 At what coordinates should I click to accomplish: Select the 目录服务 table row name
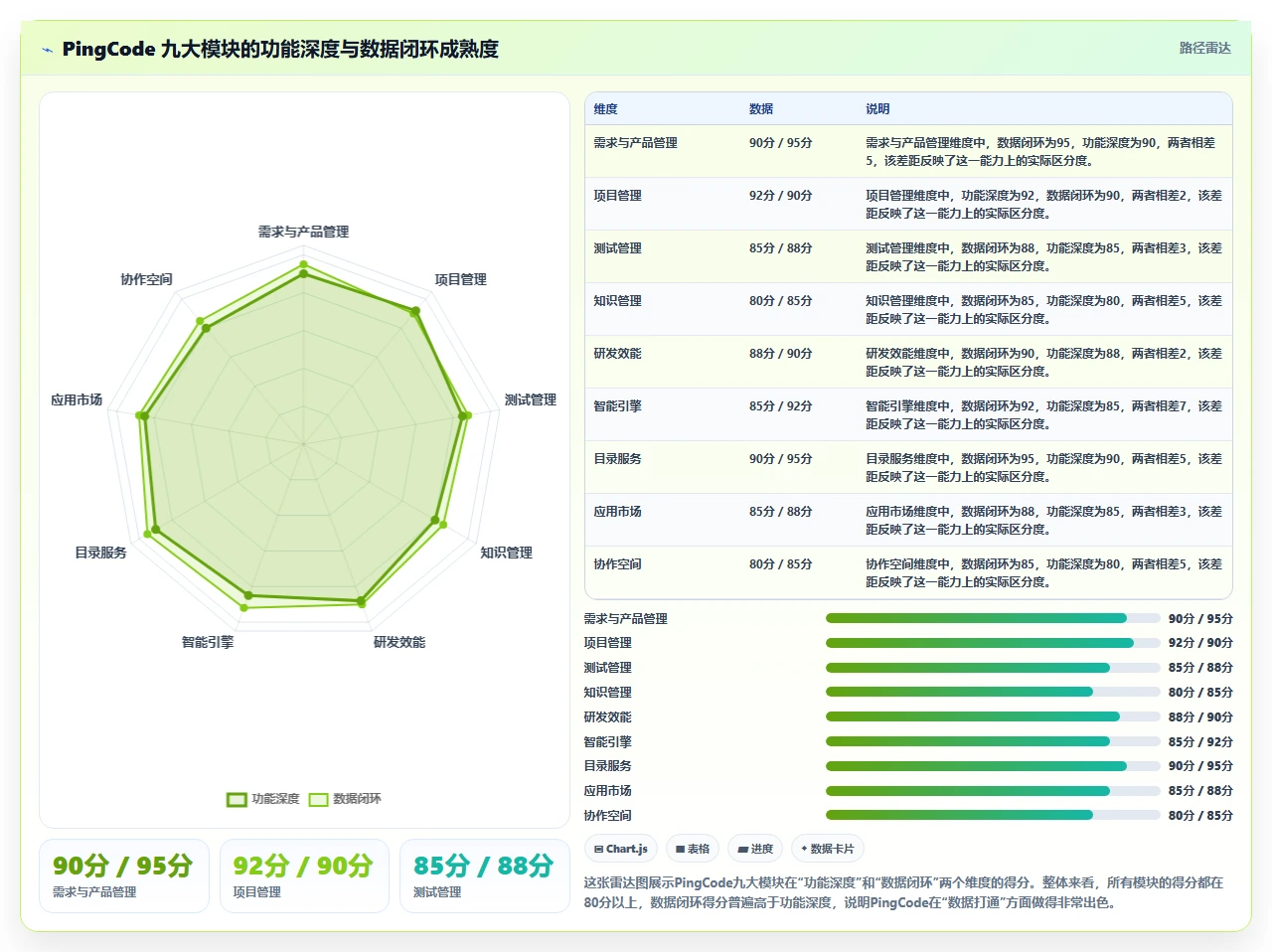pos(617,459)
